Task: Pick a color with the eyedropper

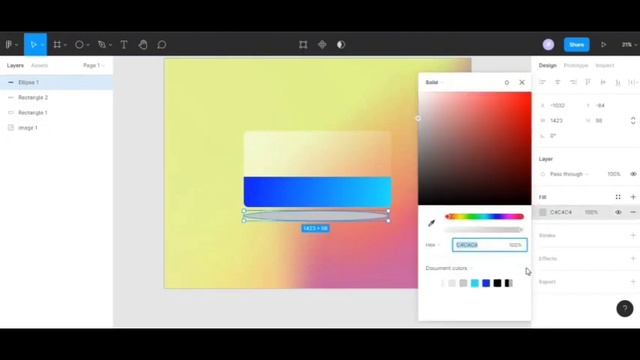Action: 431,223
